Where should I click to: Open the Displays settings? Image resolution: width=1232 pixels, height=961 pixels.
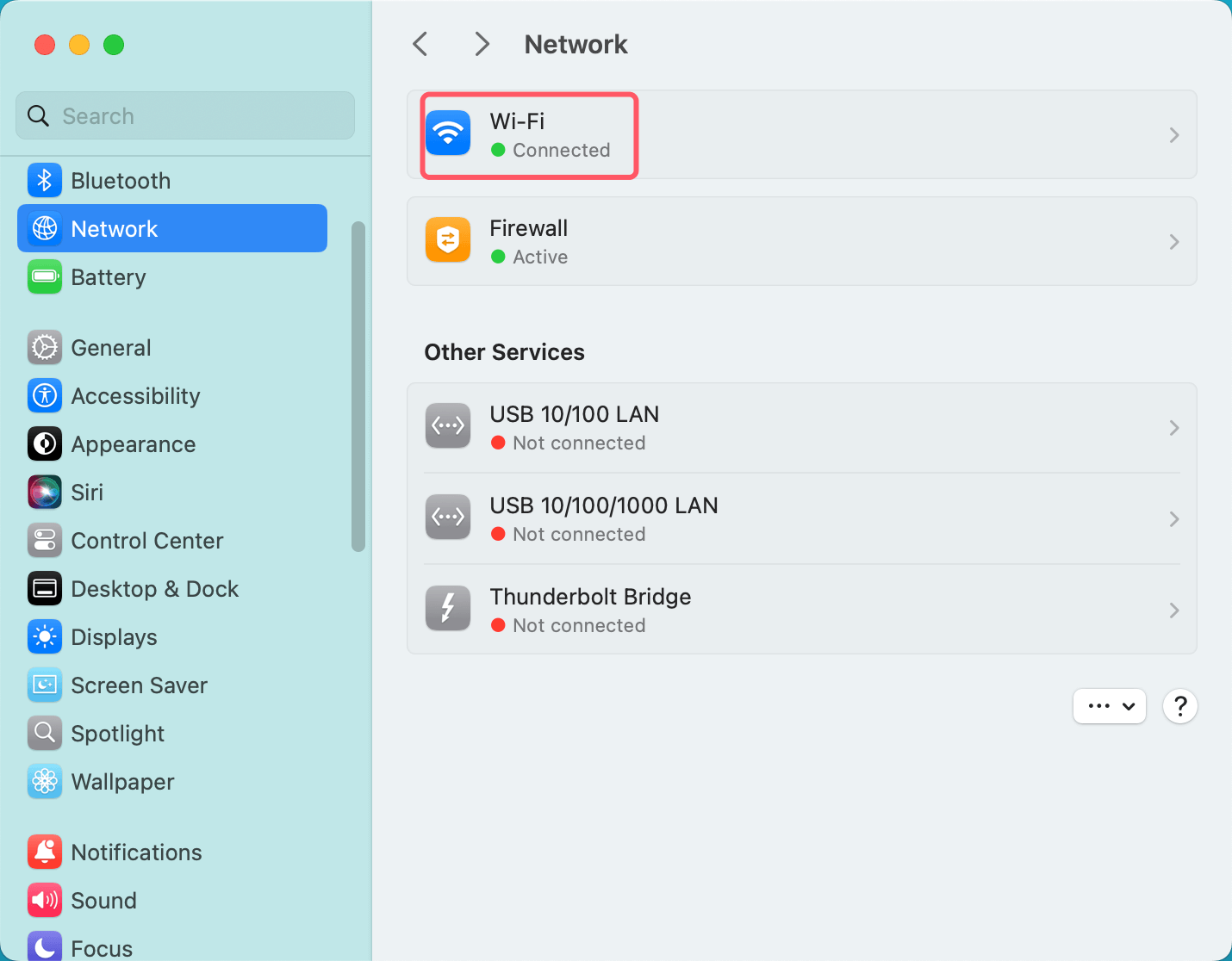[x=112, y=636]
